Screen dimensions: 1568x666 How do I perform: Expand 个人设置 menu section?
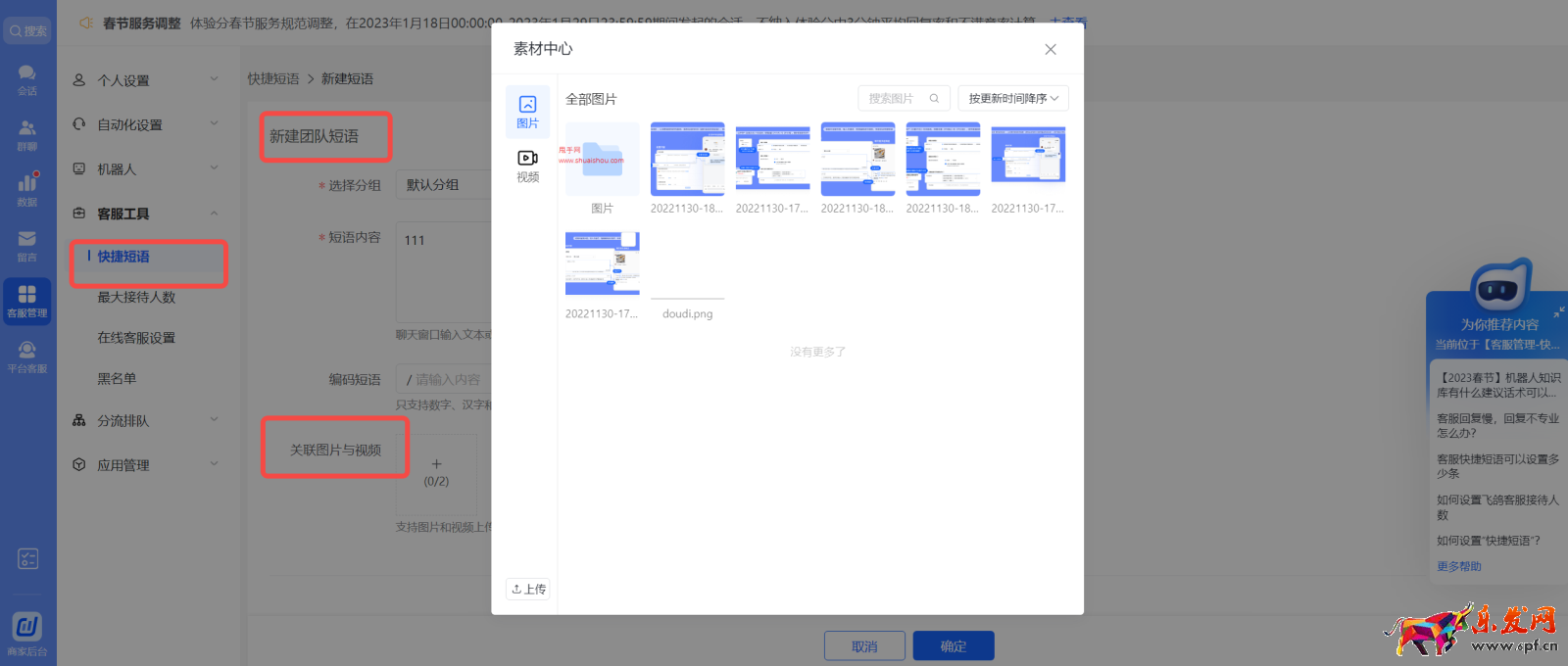[147, 80]
